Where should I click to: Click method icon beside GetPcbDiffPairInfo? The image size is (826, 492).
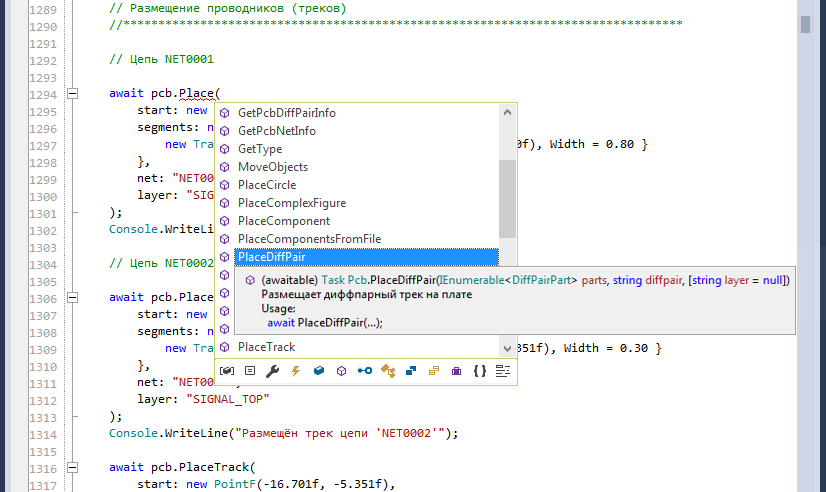tap(225, 113)
